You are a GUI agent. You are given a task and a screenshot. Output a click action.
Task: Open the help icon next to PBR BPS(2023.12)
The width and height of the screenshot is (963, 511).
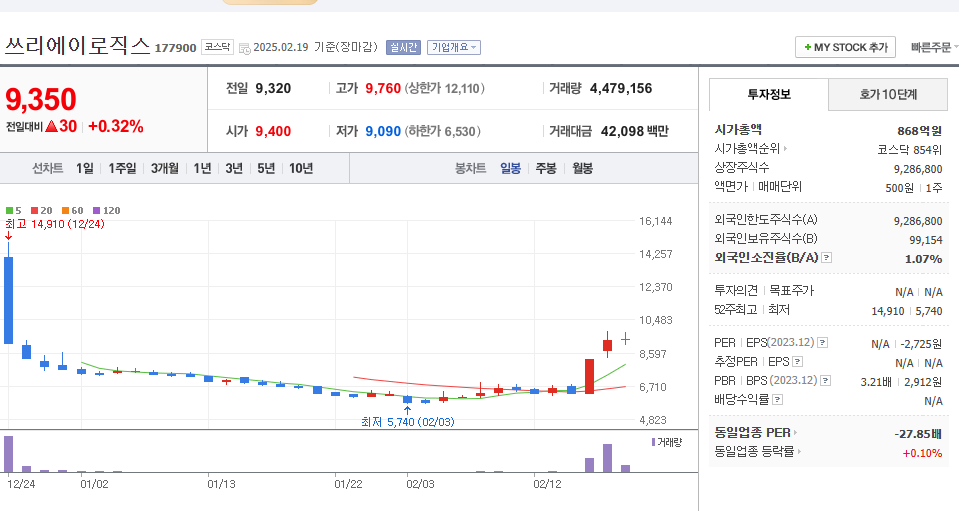point(826,381)
